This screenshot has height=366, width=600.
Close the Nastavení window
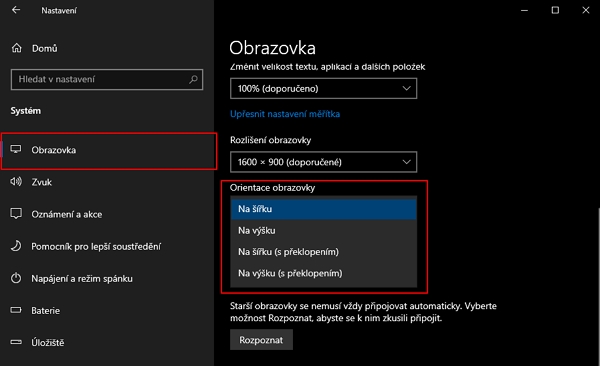[x=586, y=10]
